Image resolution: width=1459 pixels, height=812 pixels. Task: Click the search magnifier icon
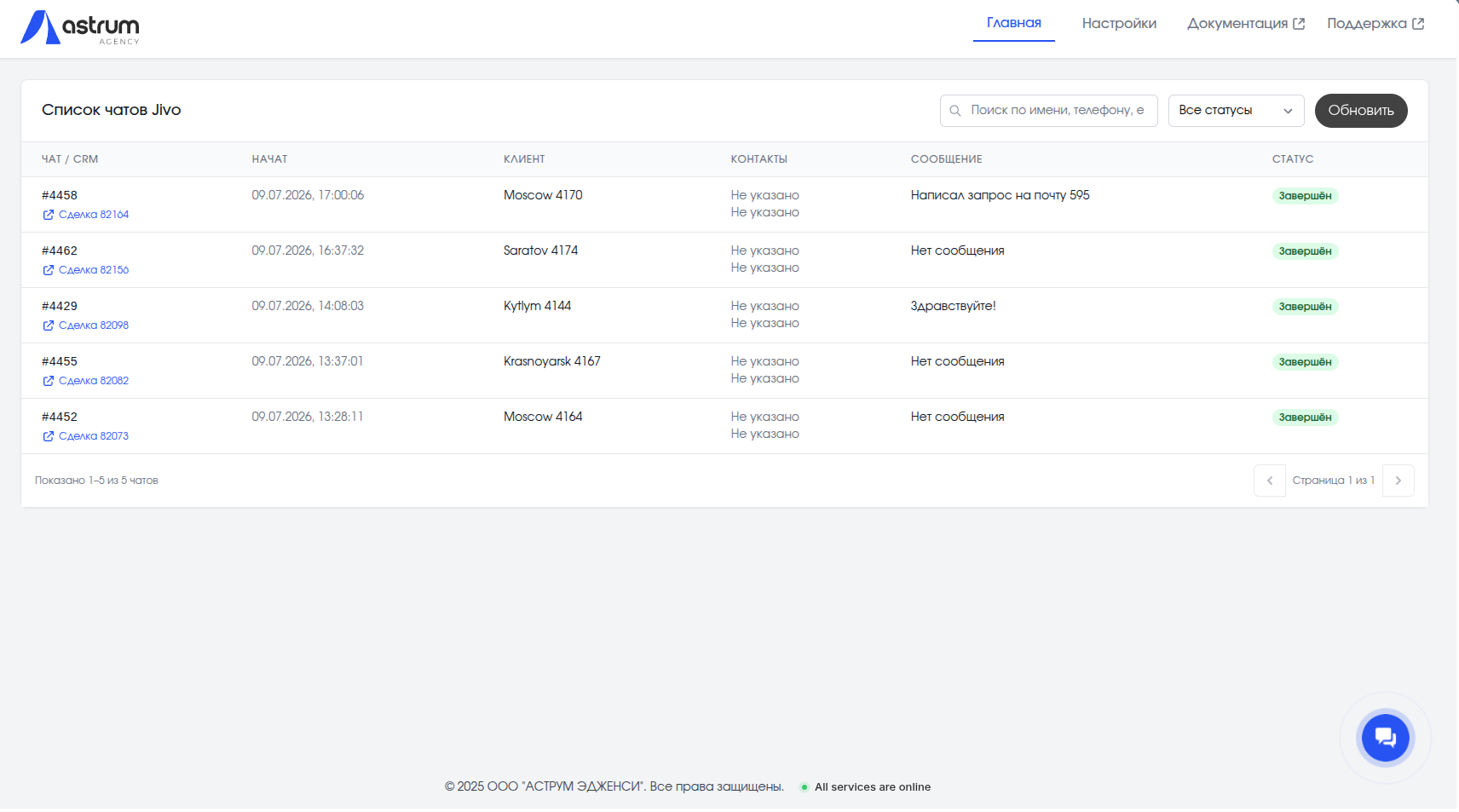pyautogui.click(x=955, y=111)
